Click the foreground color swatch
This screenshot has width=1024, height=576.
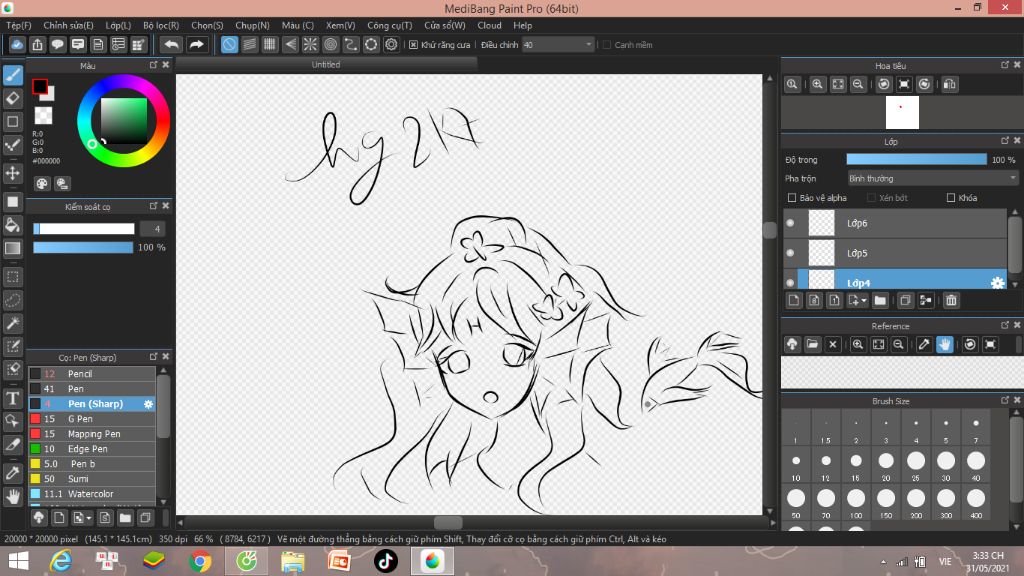[x=39, y=86]
